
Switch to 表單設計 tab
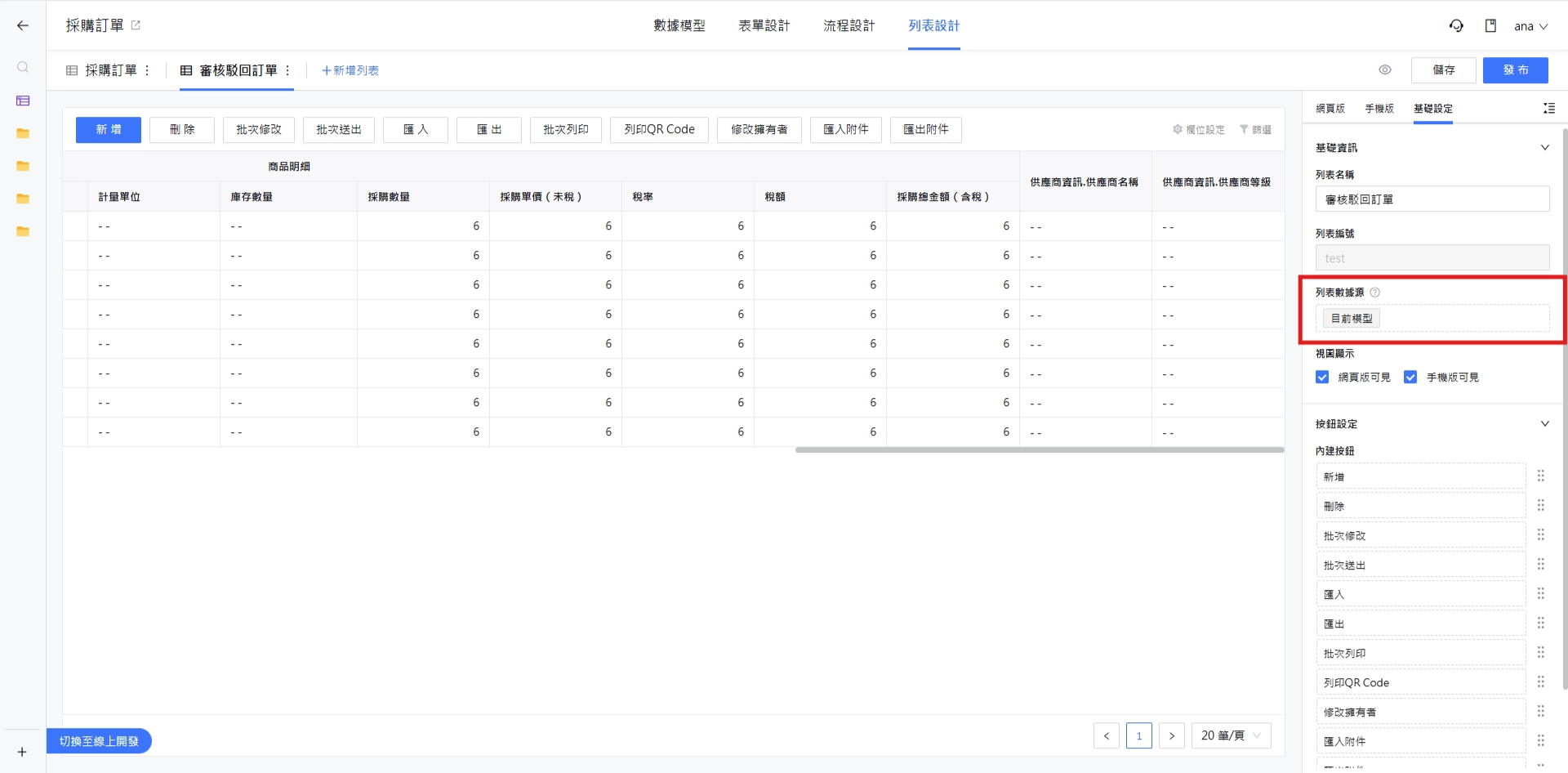[764, 25]
